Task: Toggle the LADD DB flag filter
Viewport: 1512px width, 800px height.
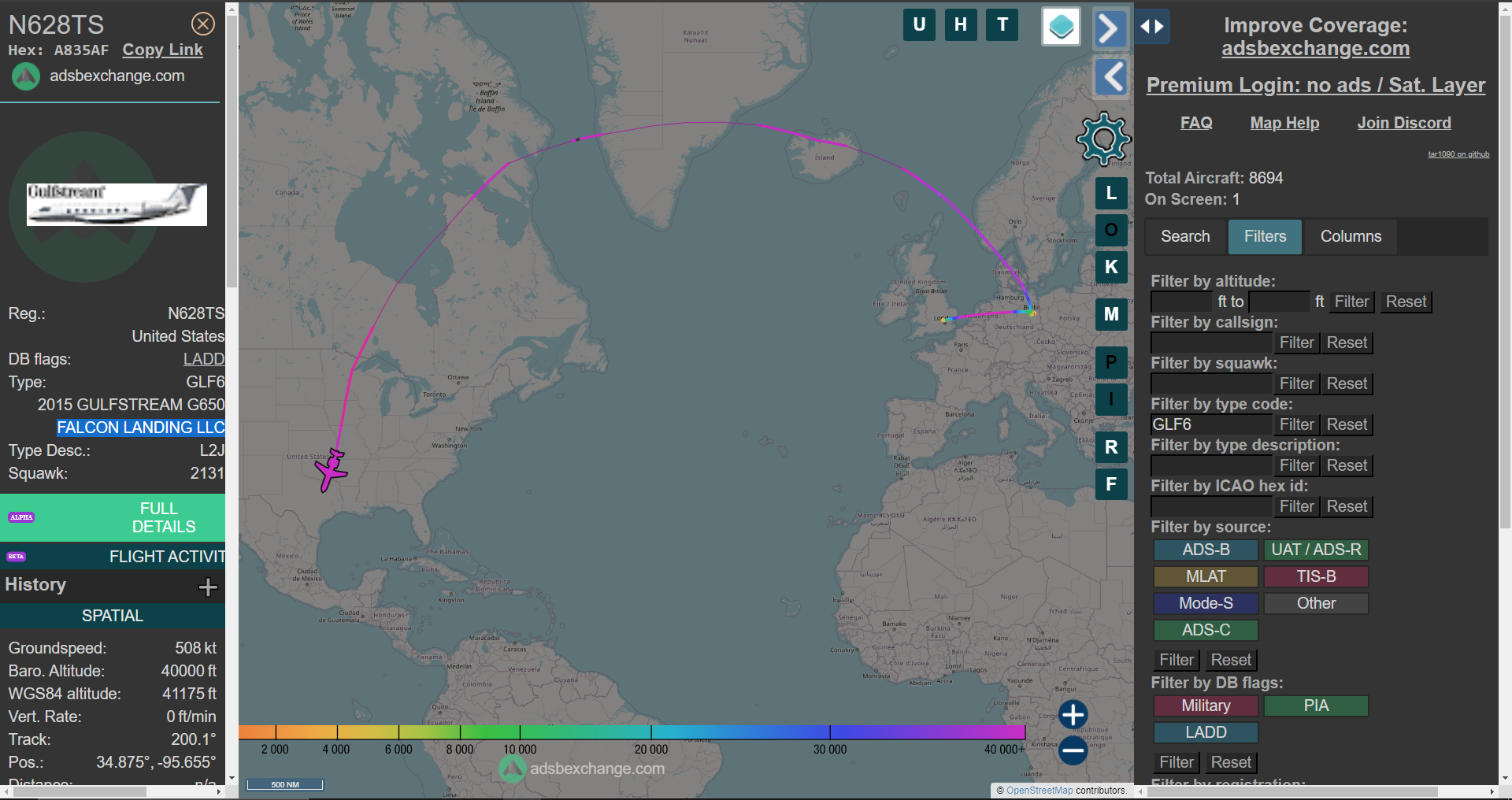Action: point(1206,732)
